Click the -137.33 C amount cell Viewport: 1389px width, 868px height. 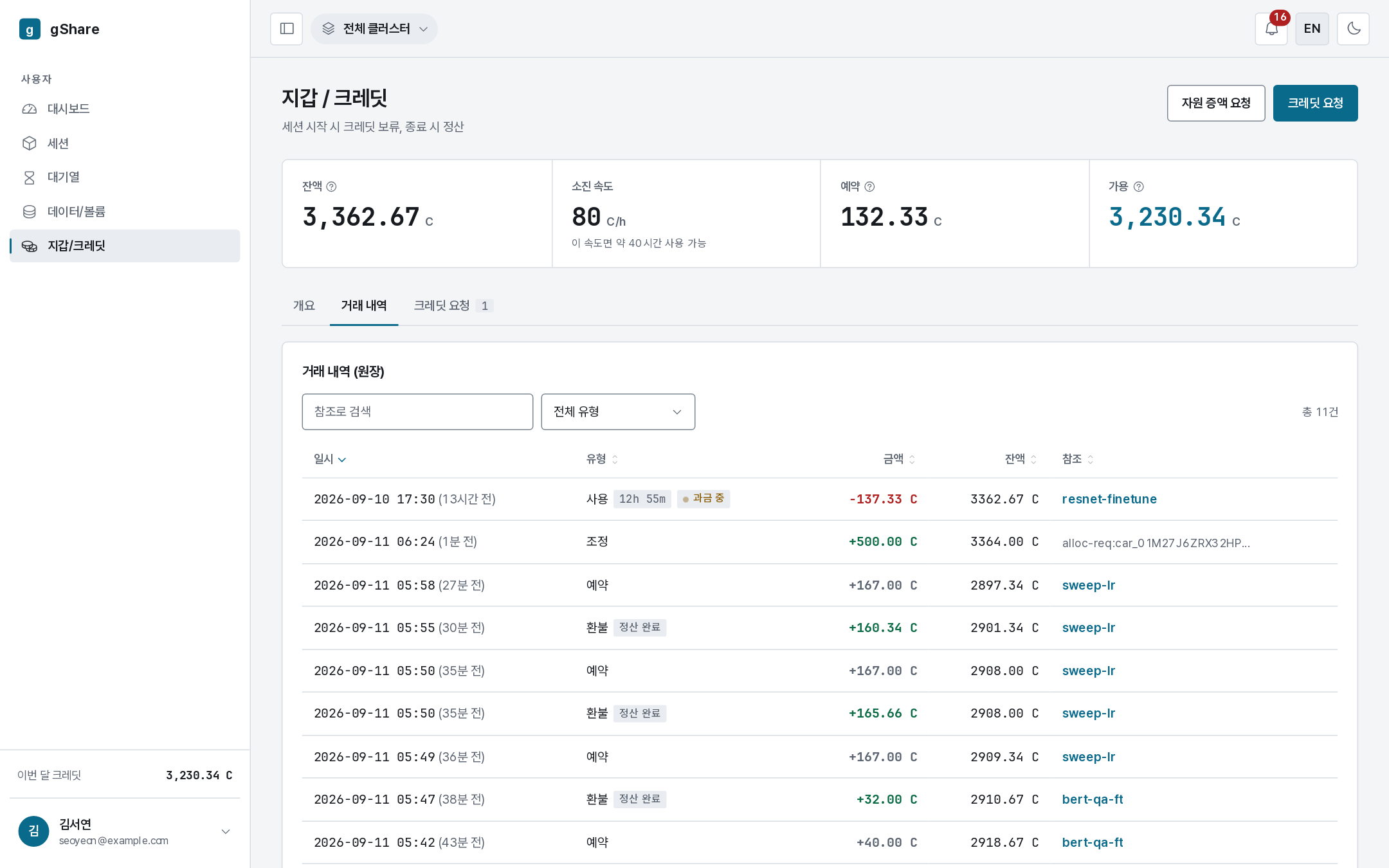coord(883,499)
